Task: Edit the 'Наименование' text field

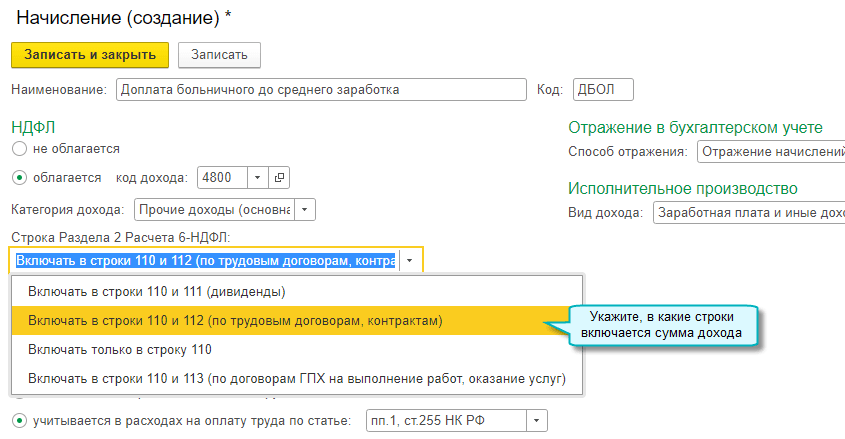Action: click(x=320, y=89)
